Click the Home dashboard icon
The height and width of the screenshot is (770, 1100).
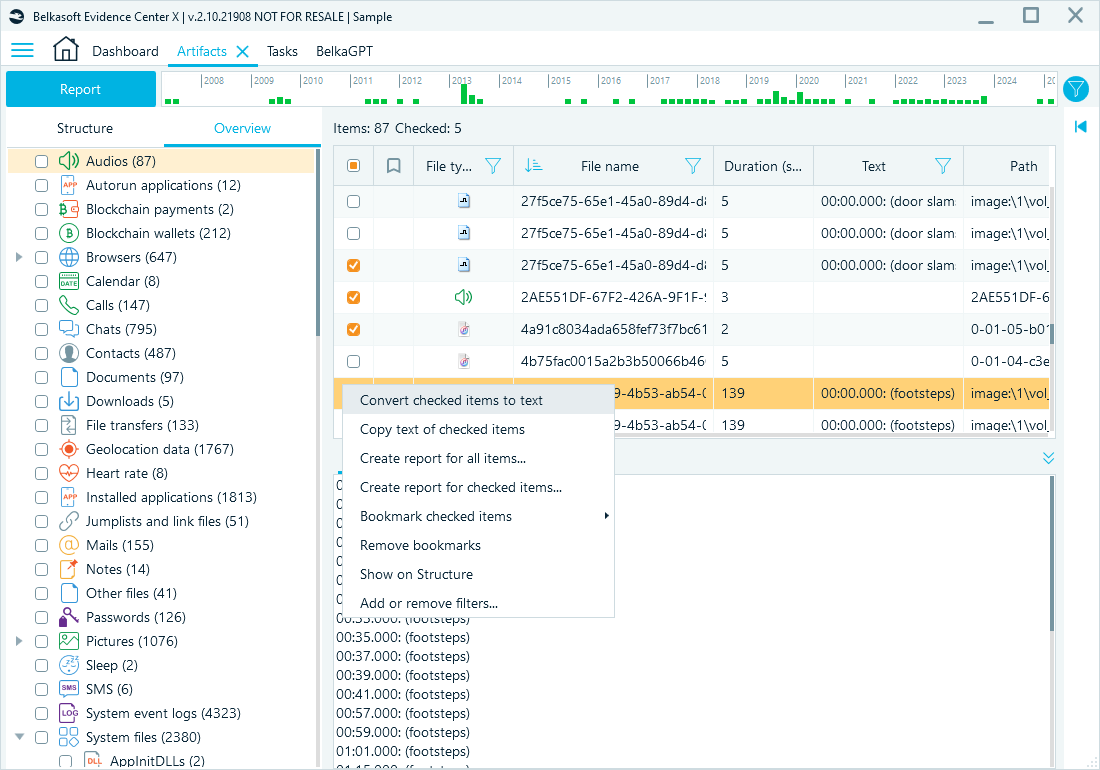pyautogui.click(x=65, y=50)
